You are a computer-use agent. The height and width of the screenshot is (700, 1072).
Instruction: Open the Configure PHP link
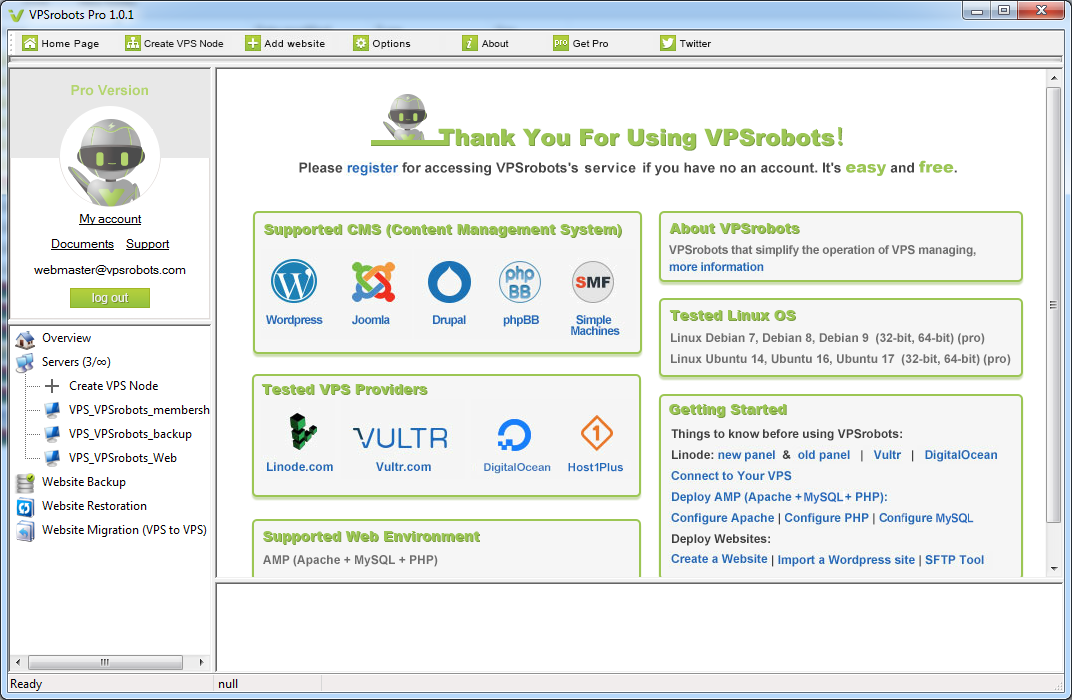click(826, 518)
